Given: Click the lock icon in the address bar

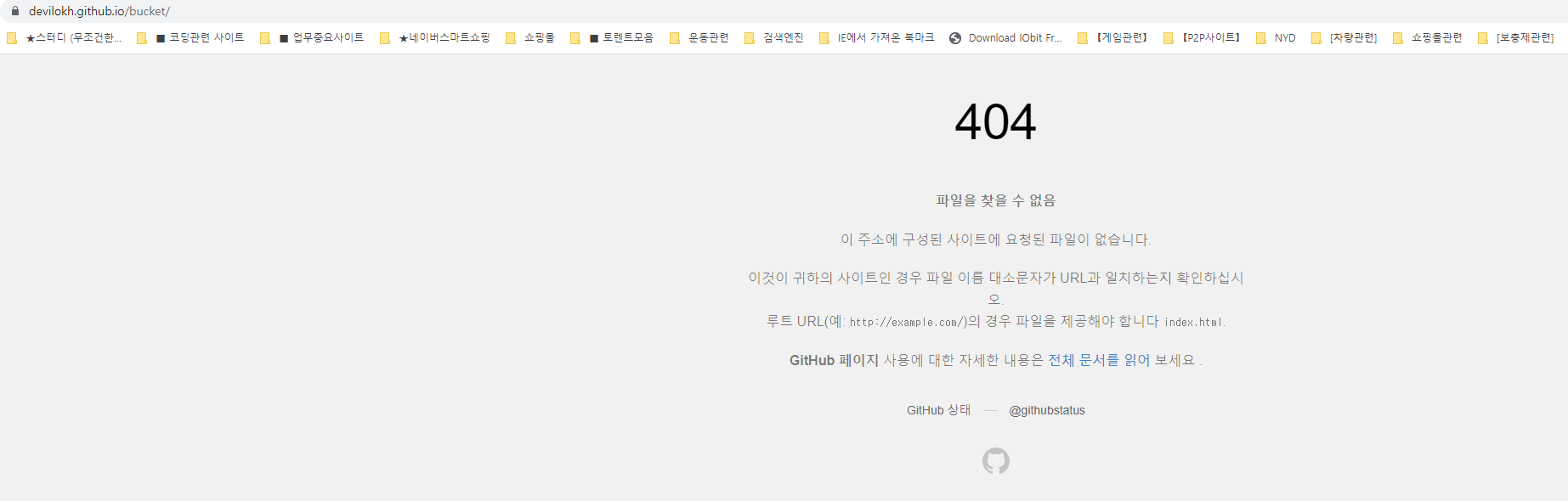Looking at the screenshot, I should coord(14,11).
